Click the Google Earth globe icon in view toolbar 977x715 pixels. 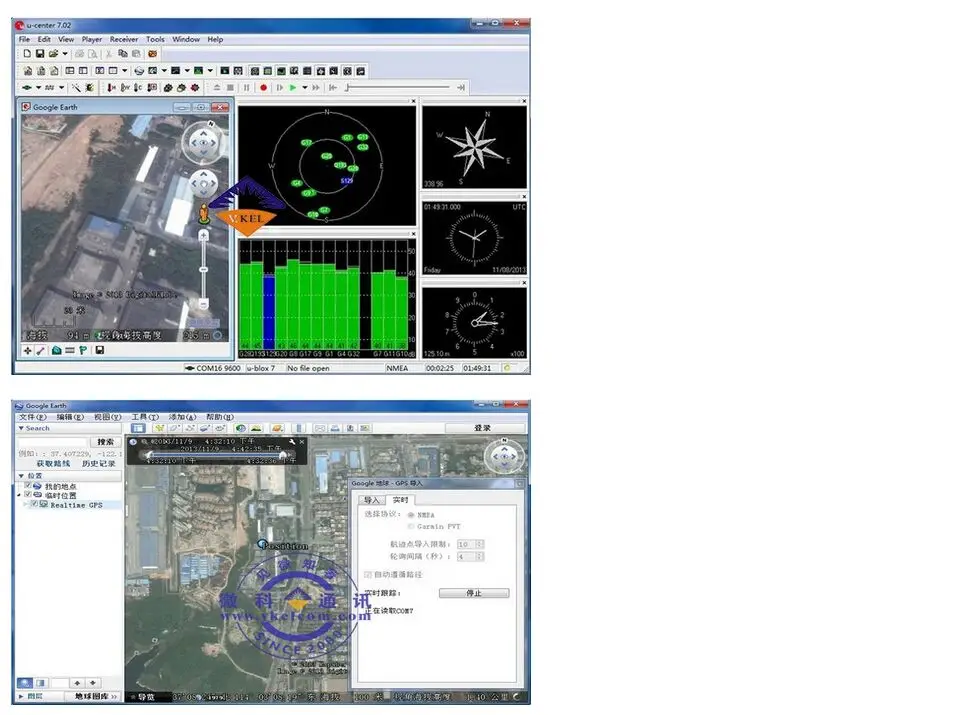(x=139, y=71)
